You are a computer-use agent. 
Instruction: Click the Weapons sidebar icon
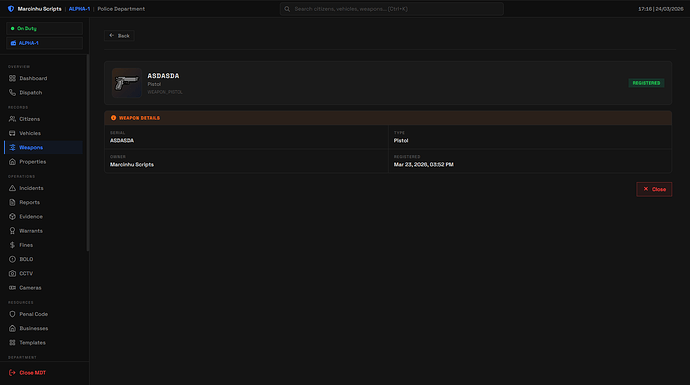click(12, 147)
